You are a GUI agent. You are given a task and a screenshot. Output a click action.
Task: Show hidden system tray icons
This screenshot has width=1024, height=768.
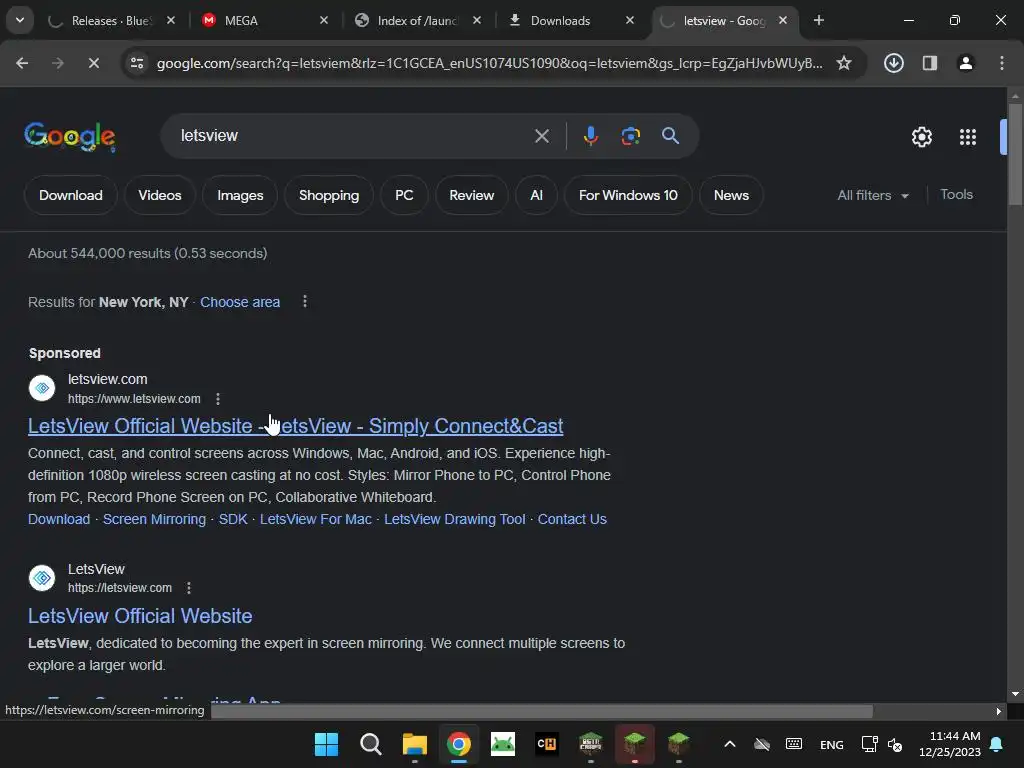(730, 744)
